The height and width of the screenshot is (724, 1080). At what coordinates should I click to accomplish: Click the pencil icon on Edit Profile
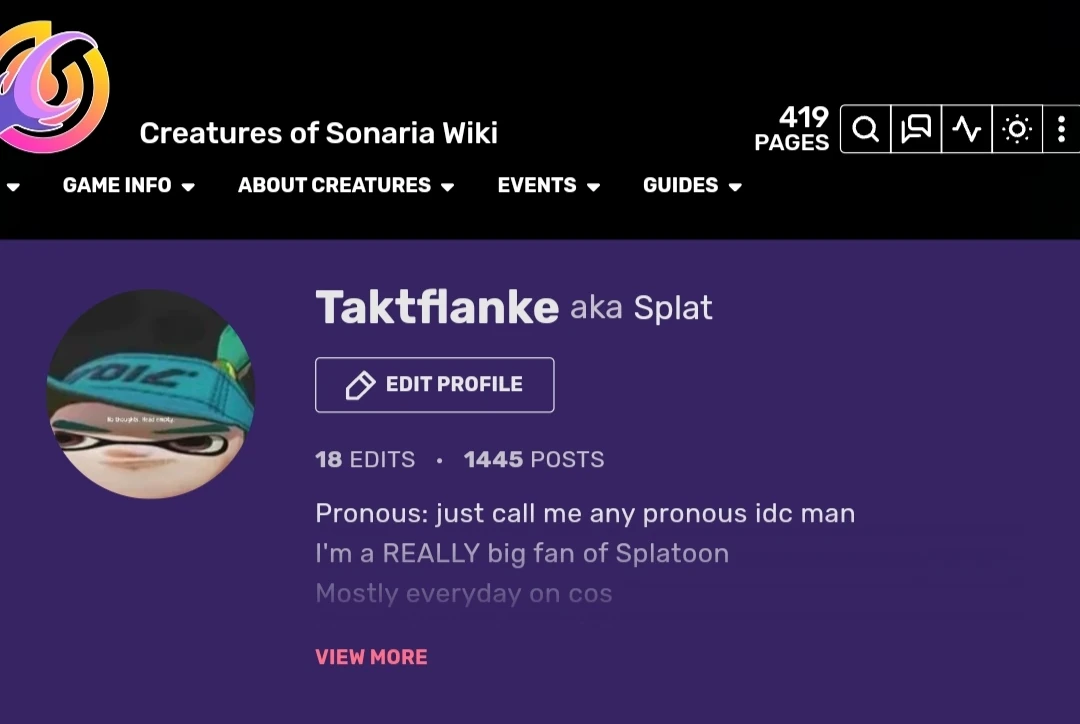[360, 385]
